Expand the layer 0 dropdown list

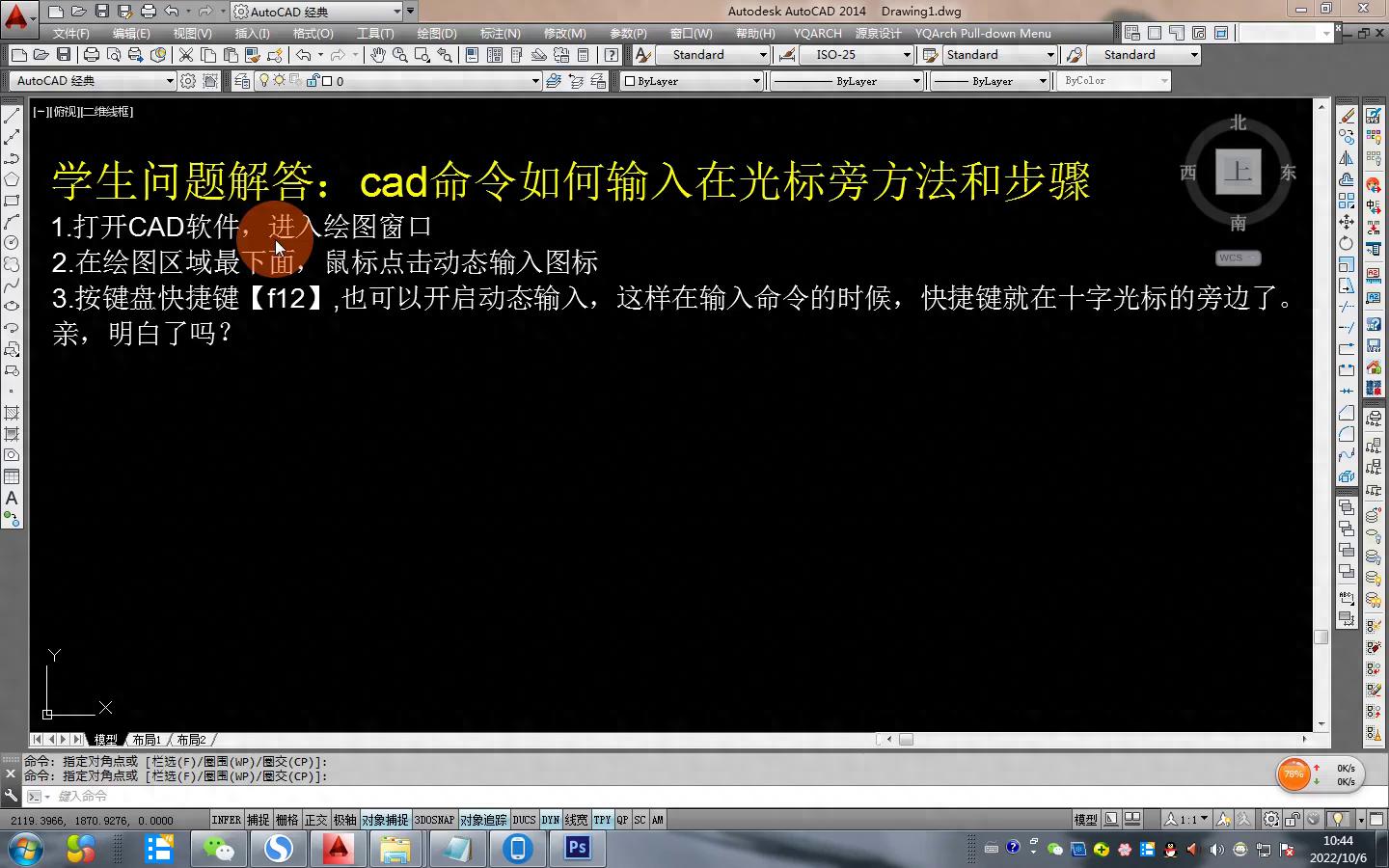coord(535,81)
